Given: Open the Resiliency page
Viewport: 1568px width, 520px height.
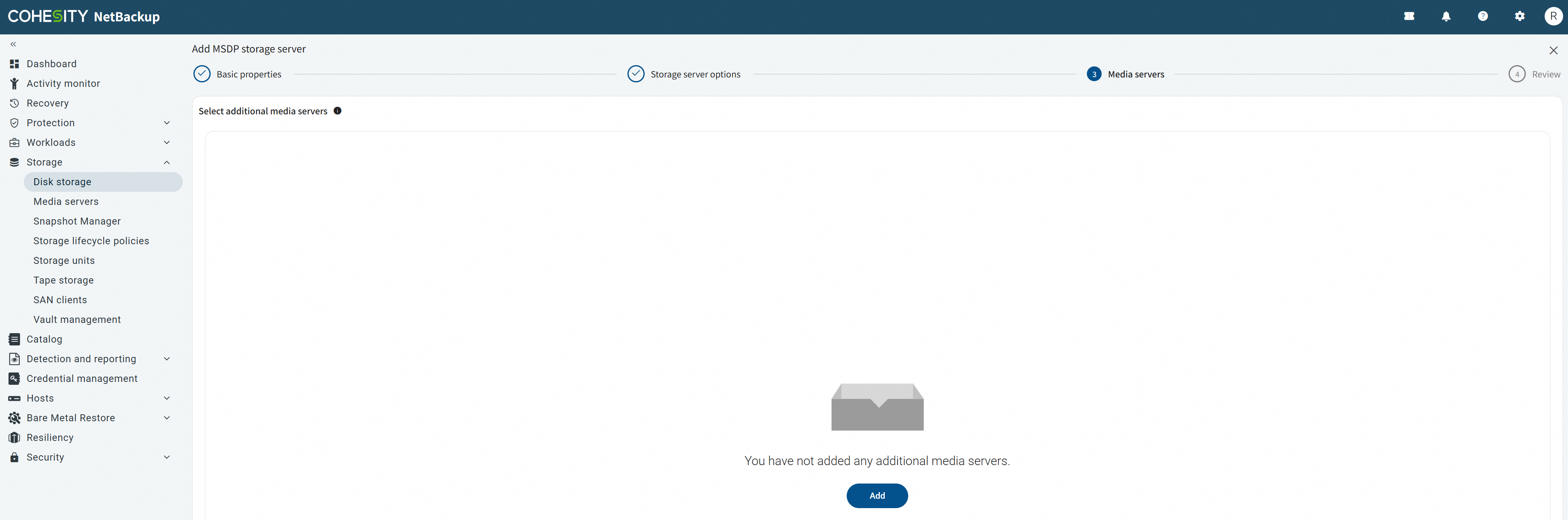Looking at the screenshot, I should pos(50,438).
